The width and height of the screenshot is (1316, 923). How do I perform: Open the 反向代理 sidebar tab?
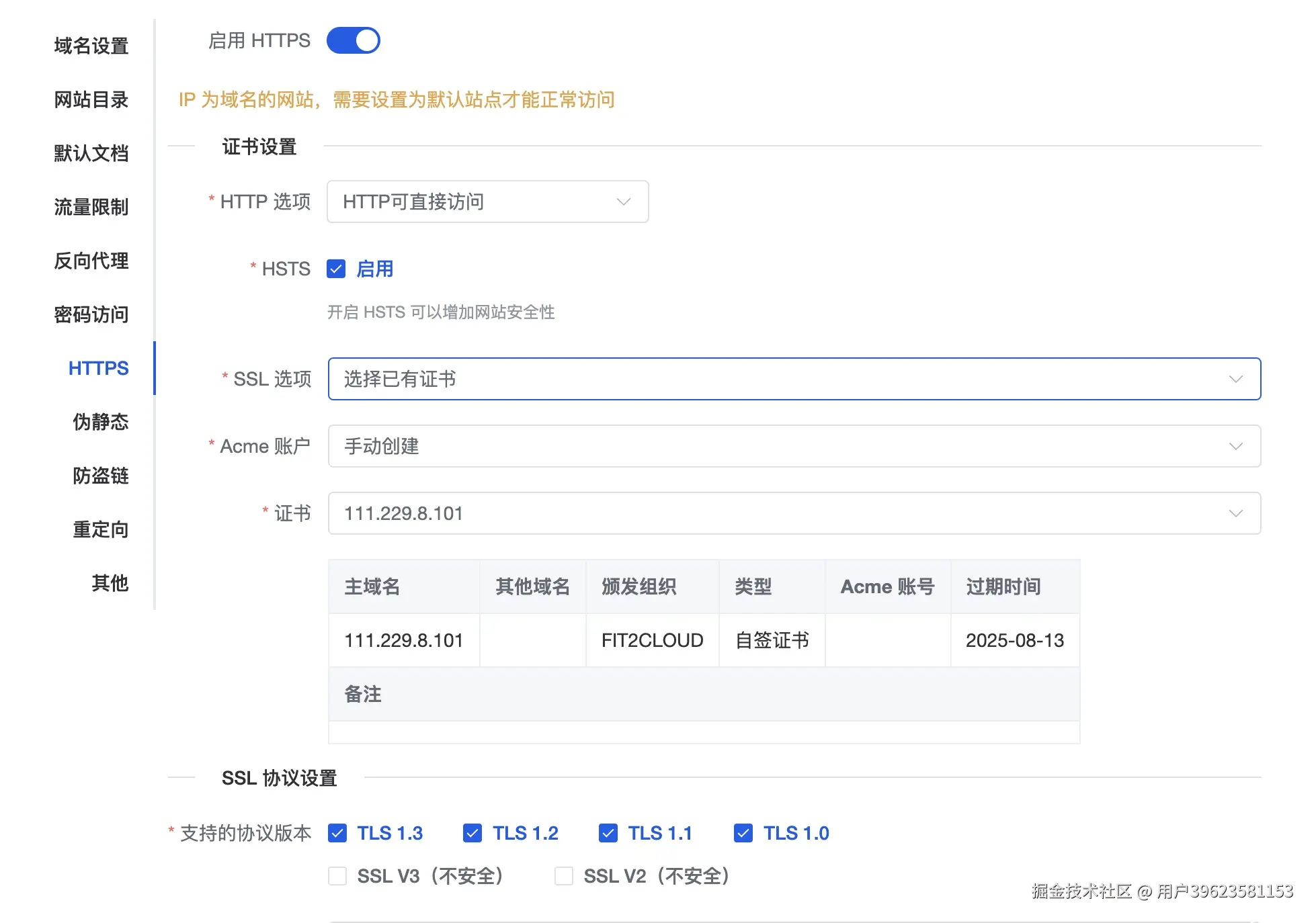(91, 261)
